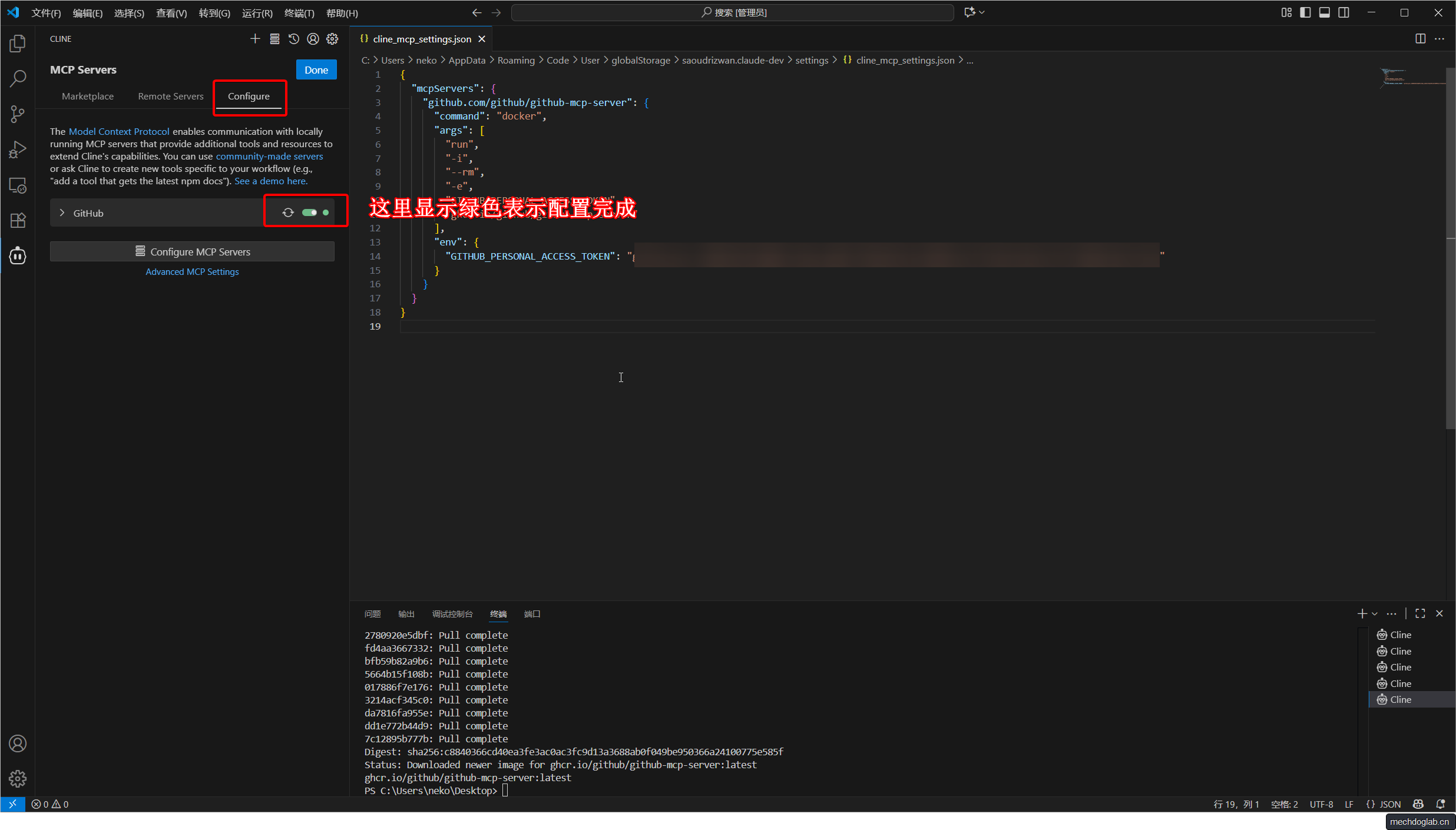Screen dimensions: 1456x830
Task: Click the title bar search field
Action: click(x=732, y=12)
